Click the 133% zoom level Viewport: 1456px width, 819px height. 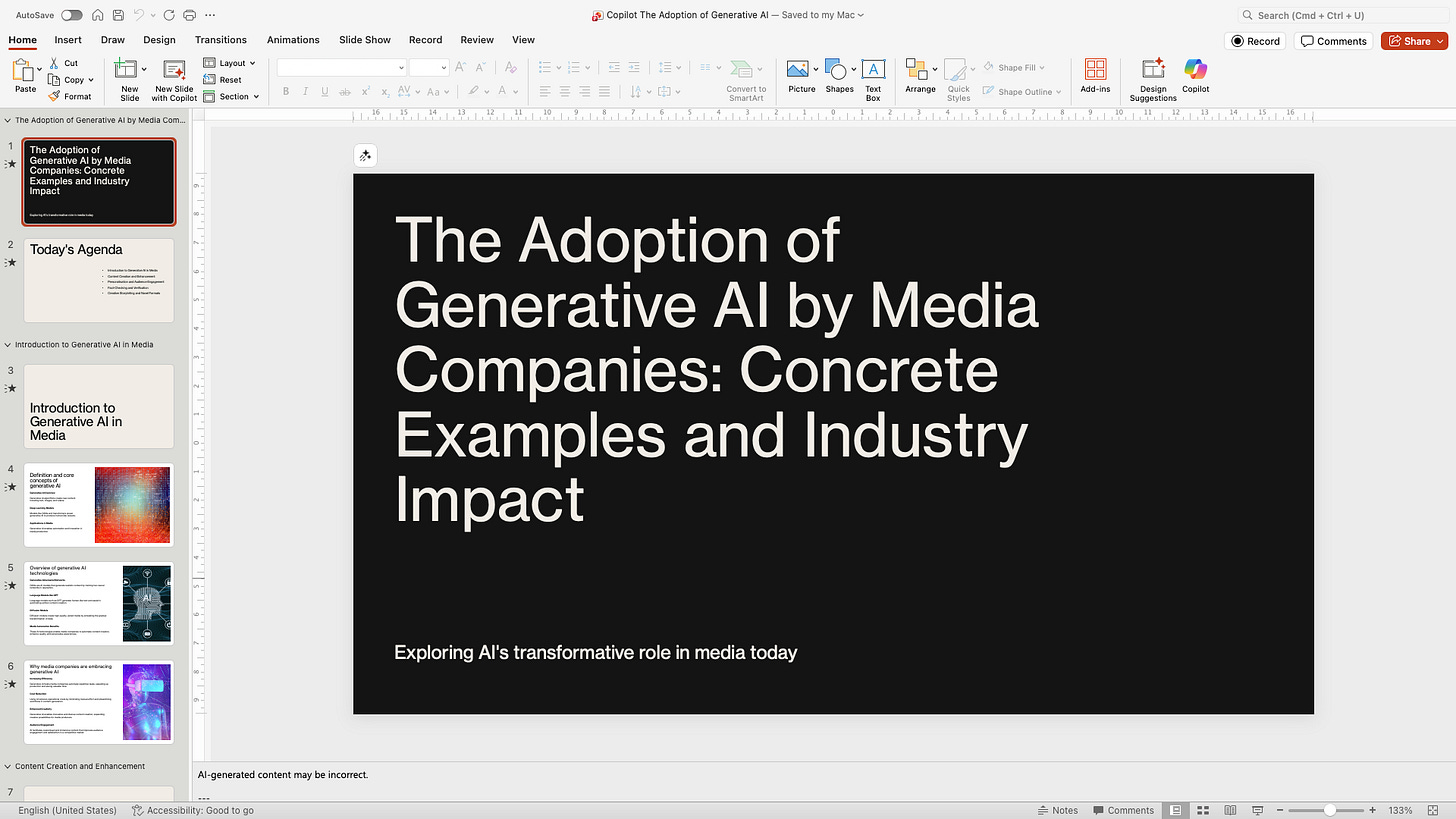coord(1400,810)
